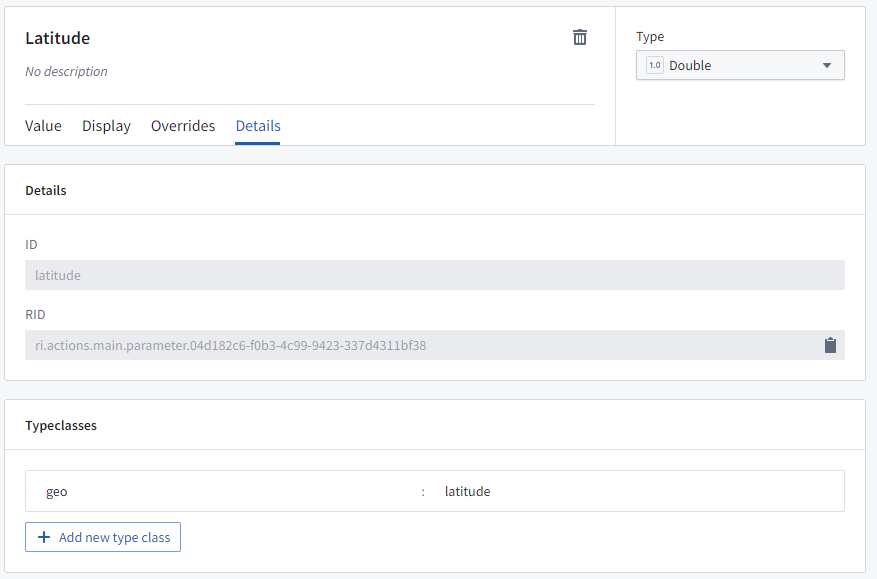Screen dimensions: 877x579
Task: Click the Type label above the dropdown
Action: click(x=650, y=37)
